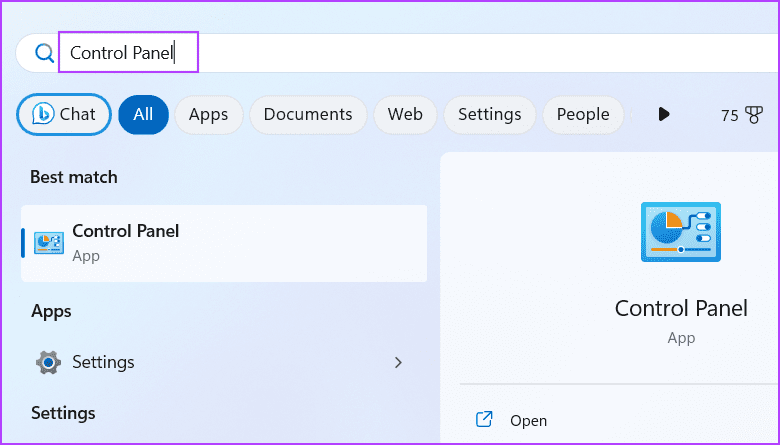
Task: Filter results by Web
Action: point(405,115)
